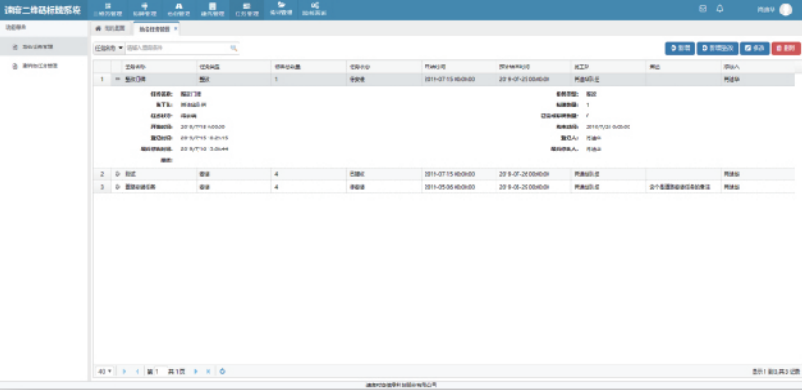The width and height of the screenshot is (802, 390).
Task: Go to first page using pagination arrow
Action: click(x=124, y=372)
